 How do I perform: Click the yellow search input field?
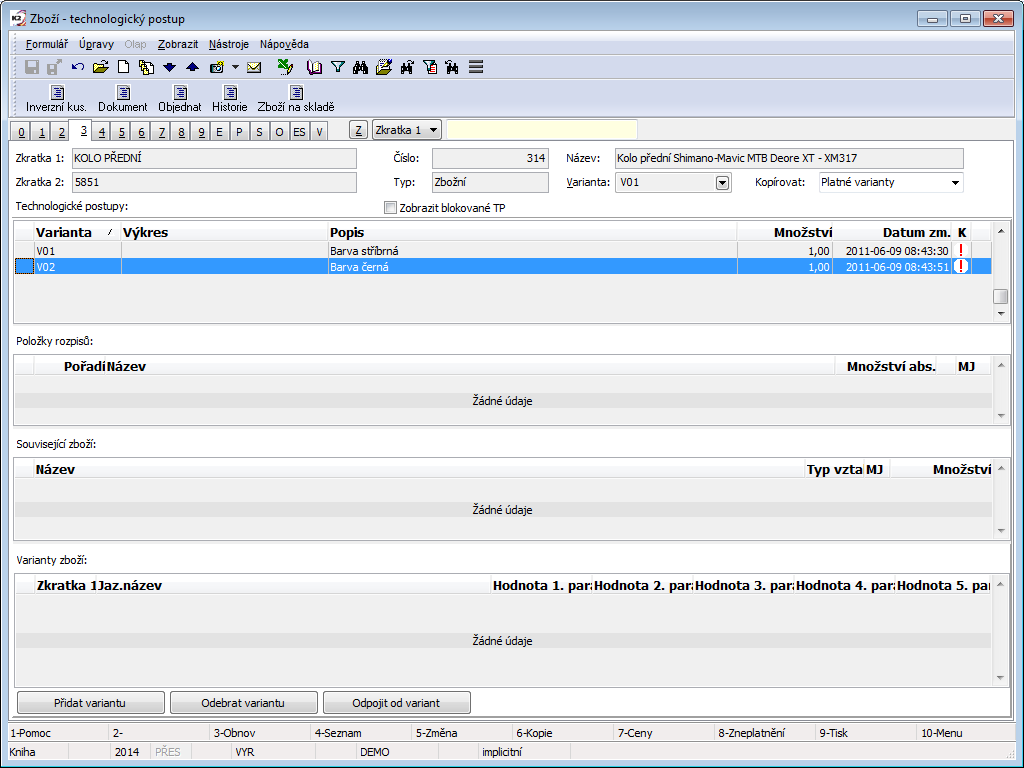(541, 130)
